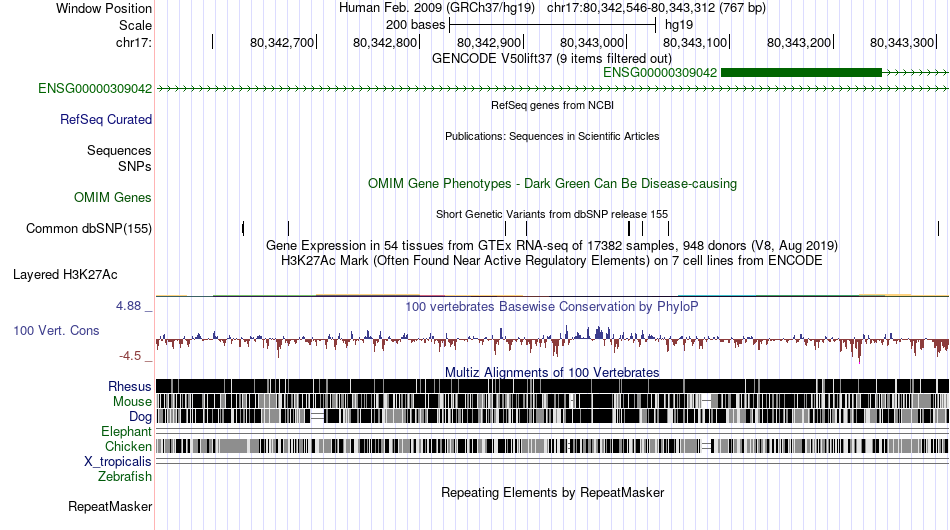Click the Elephant alignment label
The height and width of the screenshot is (530, 950).
click(126, 431)
